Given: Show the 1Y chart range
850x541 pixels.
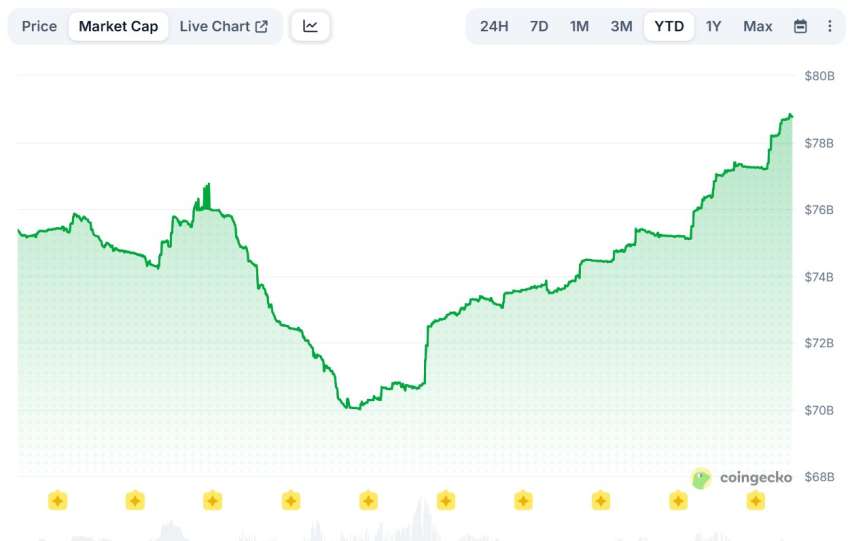Looking at the screenshot, I should coord(713,26).
